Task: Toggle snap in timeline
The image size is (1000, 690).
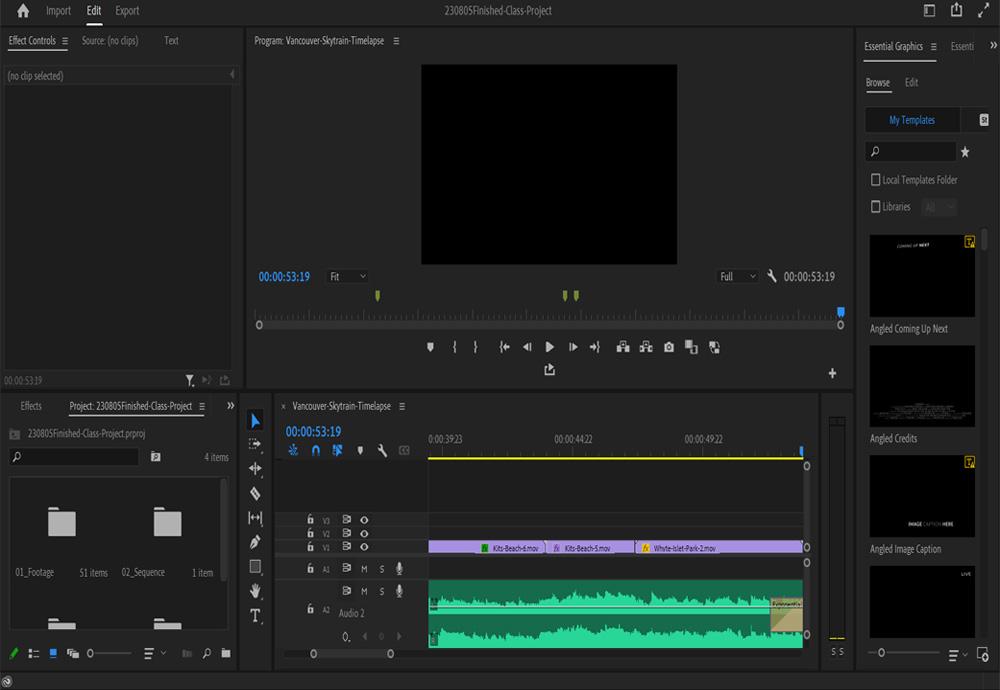Action: coord(316,450)
